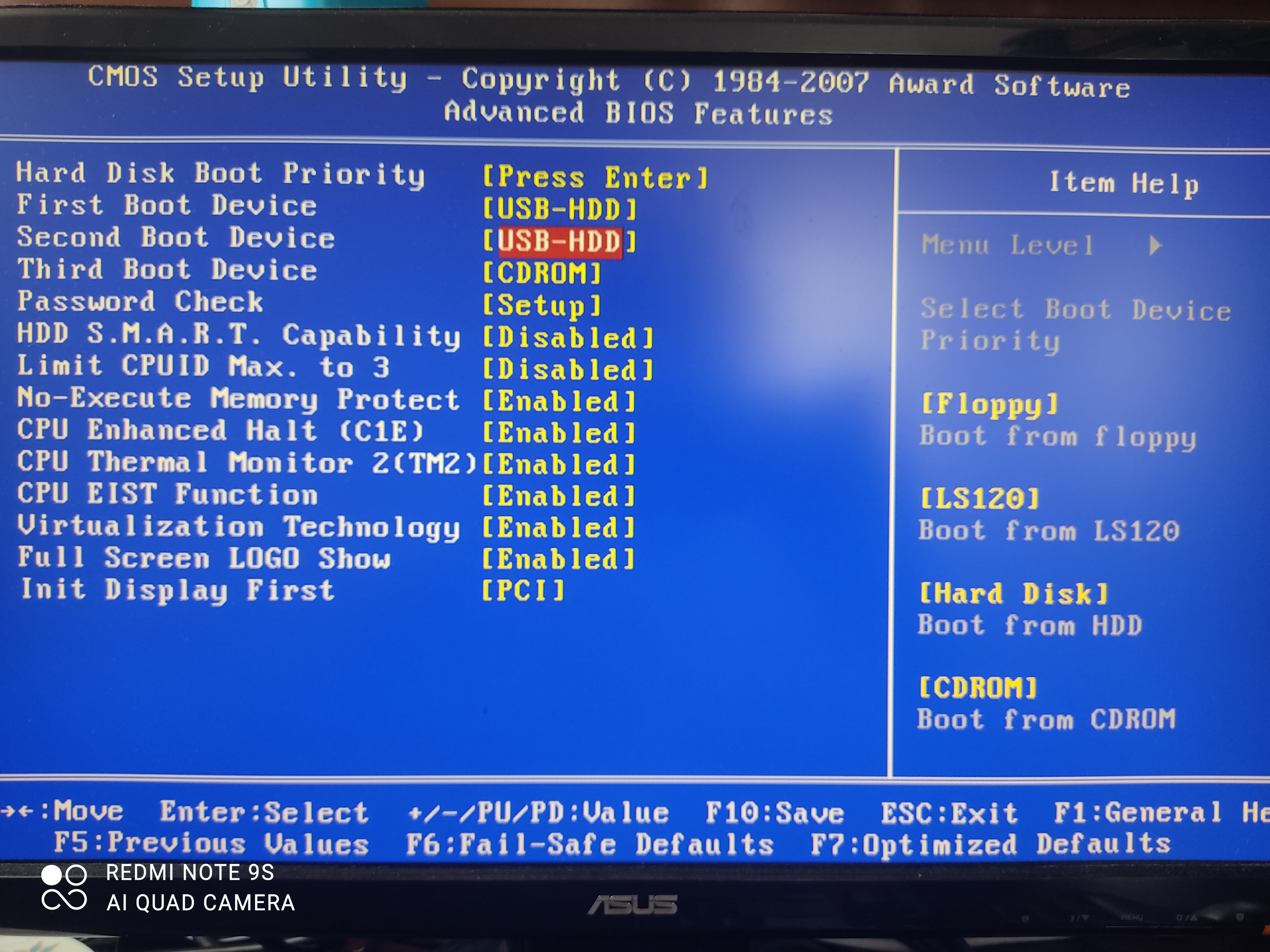Open the First Boot Device USB-HDD option
1270x952 pixels.
pyautogui.click(x=560, y=209)
